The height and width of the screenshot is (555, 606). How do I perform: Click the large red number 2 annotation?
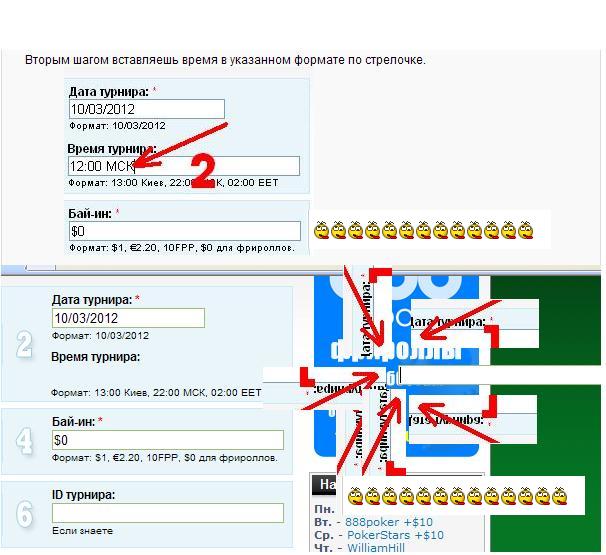[203, 172]
